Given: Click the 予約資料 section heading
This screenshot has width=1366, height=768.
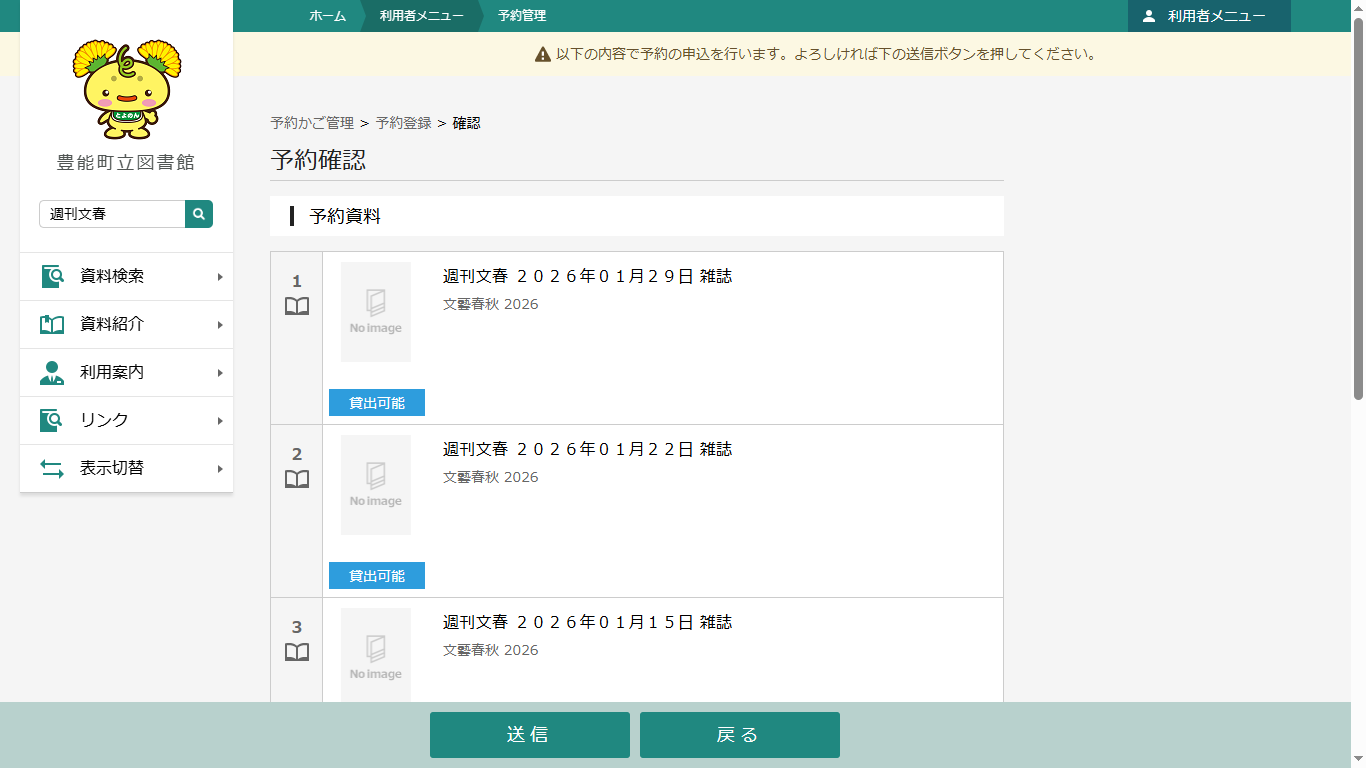Looking at the screenshot, I should pos(345,216).
